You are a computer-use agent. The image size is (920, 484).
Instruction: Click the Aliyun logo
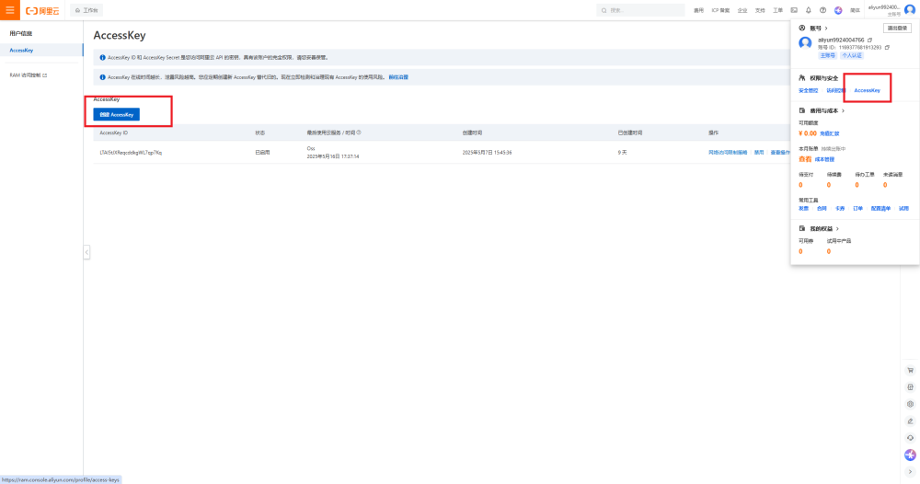(44, 10)
